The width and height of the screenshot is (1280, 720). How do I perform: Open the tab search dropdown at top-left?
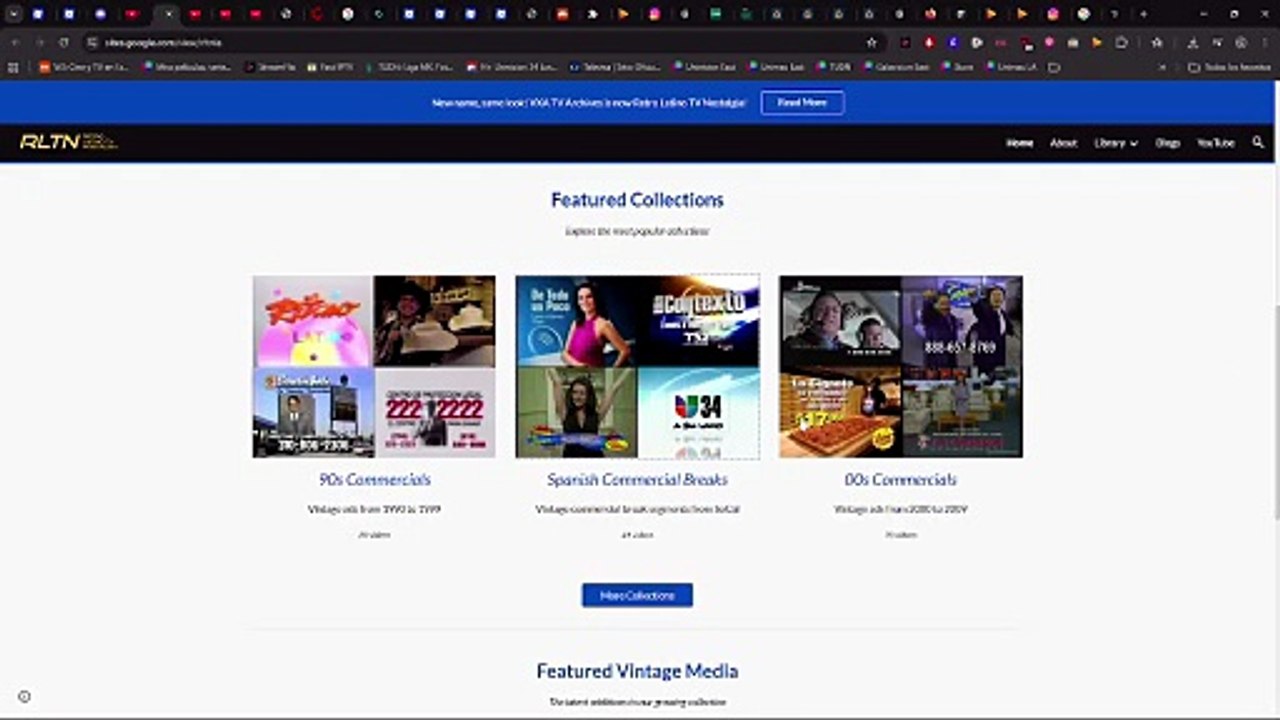14,14
